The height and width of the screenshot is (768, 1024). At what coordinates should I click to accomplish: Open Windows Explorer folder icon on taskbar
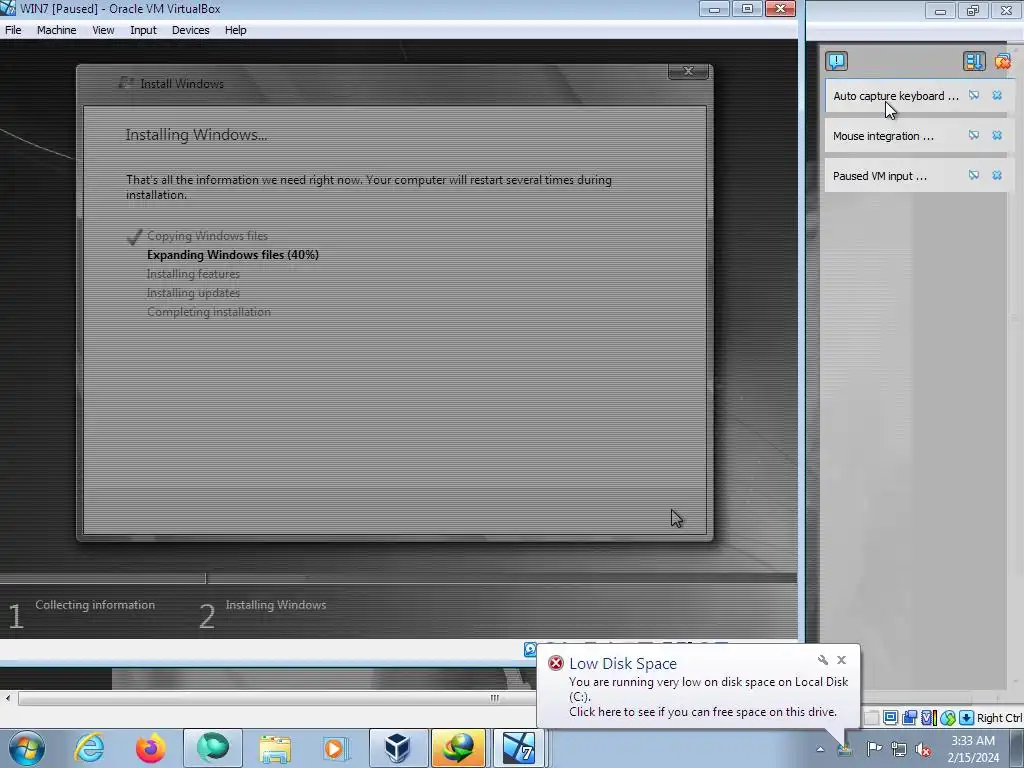[x=275, y=748]
